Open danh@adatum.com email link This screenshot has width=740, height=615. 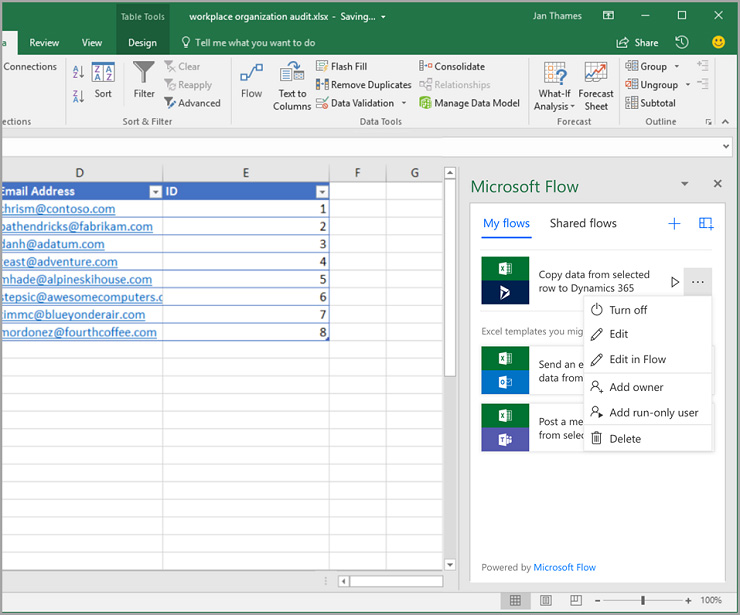pyautogui.click(x=53, y=244)
